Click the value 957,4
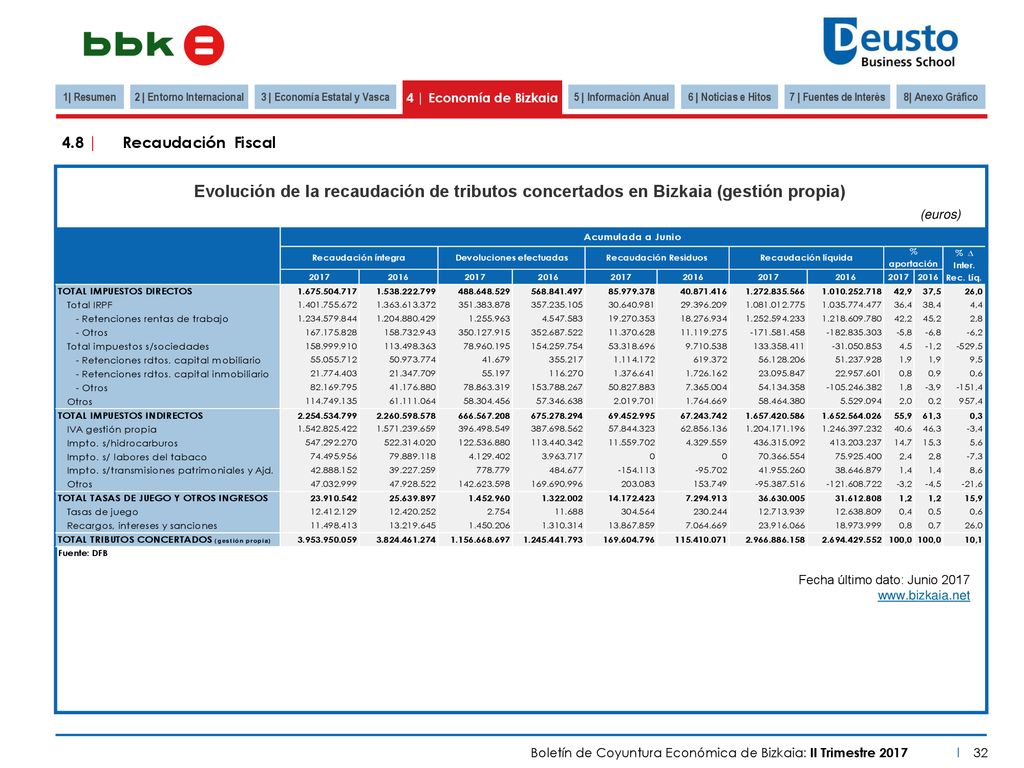 point(970,401)
